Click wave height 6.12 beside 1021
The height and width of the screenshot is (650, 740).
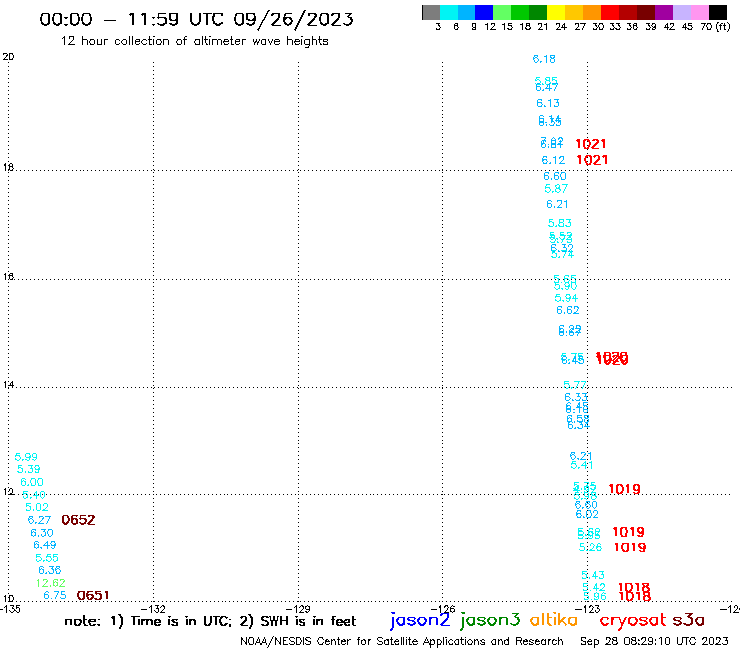point(553,160)
